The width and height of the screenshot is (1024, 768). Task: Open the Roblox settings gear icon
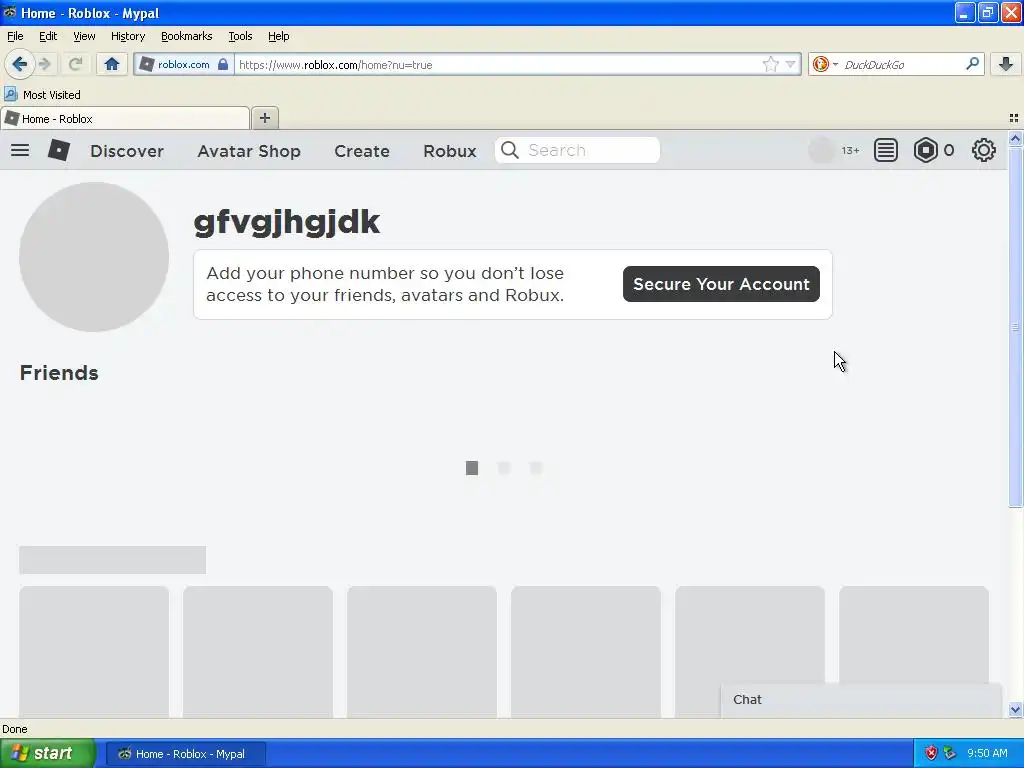click(x=984, y=150)
